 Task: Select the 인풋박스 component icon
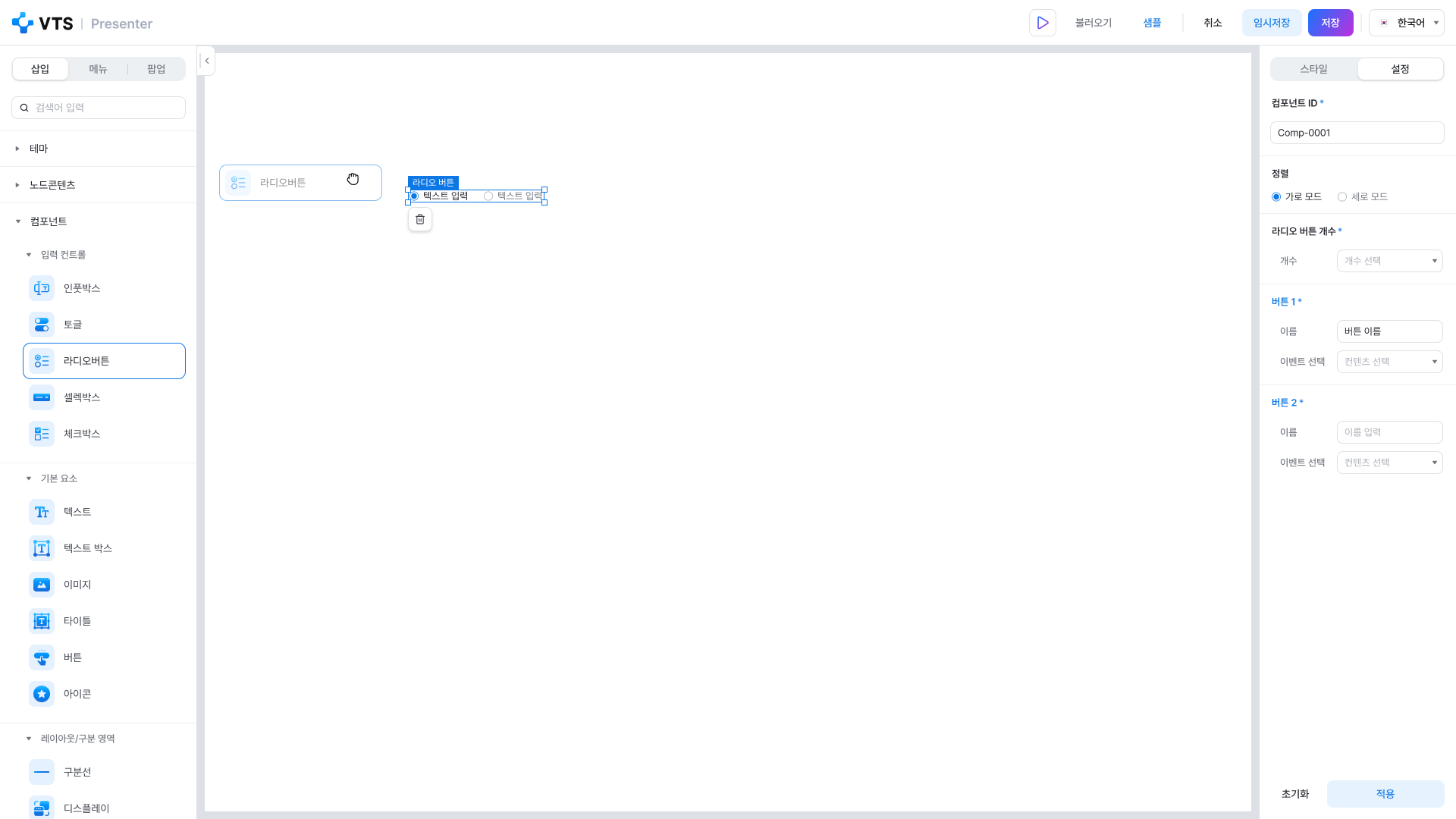pos(42,288)
